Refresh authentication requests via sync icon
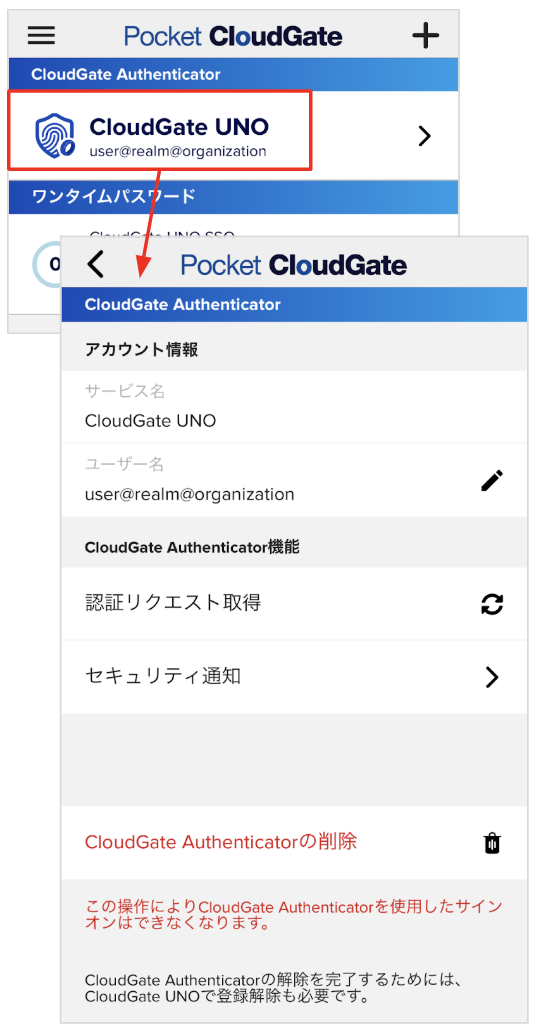The image size is (538, 1034). [x=492, y=603]
